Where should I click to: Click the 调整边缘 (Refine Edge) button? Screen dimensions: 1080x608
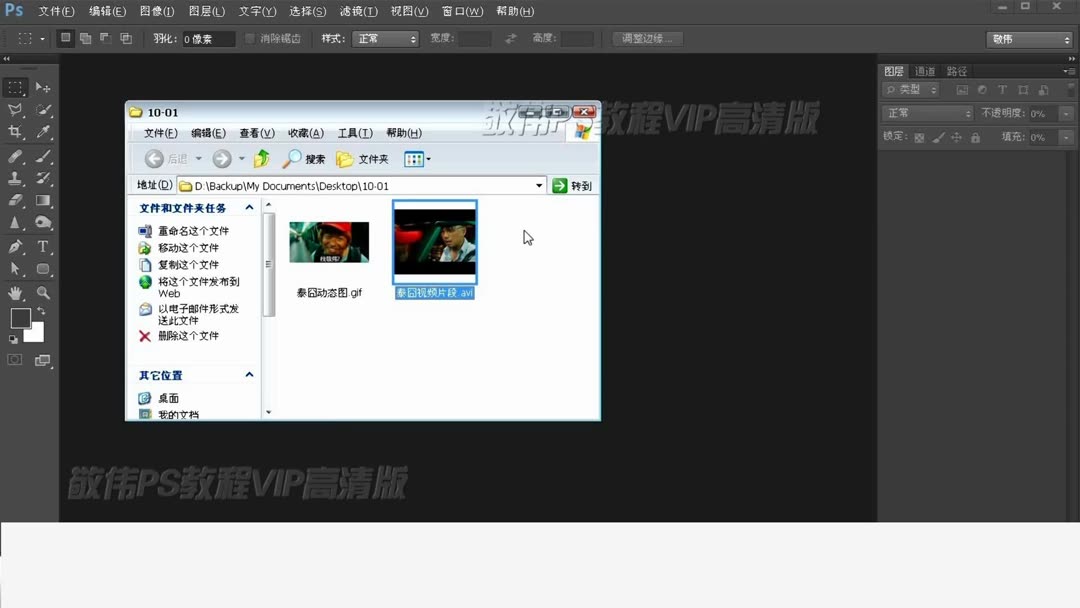click(647, 38)
